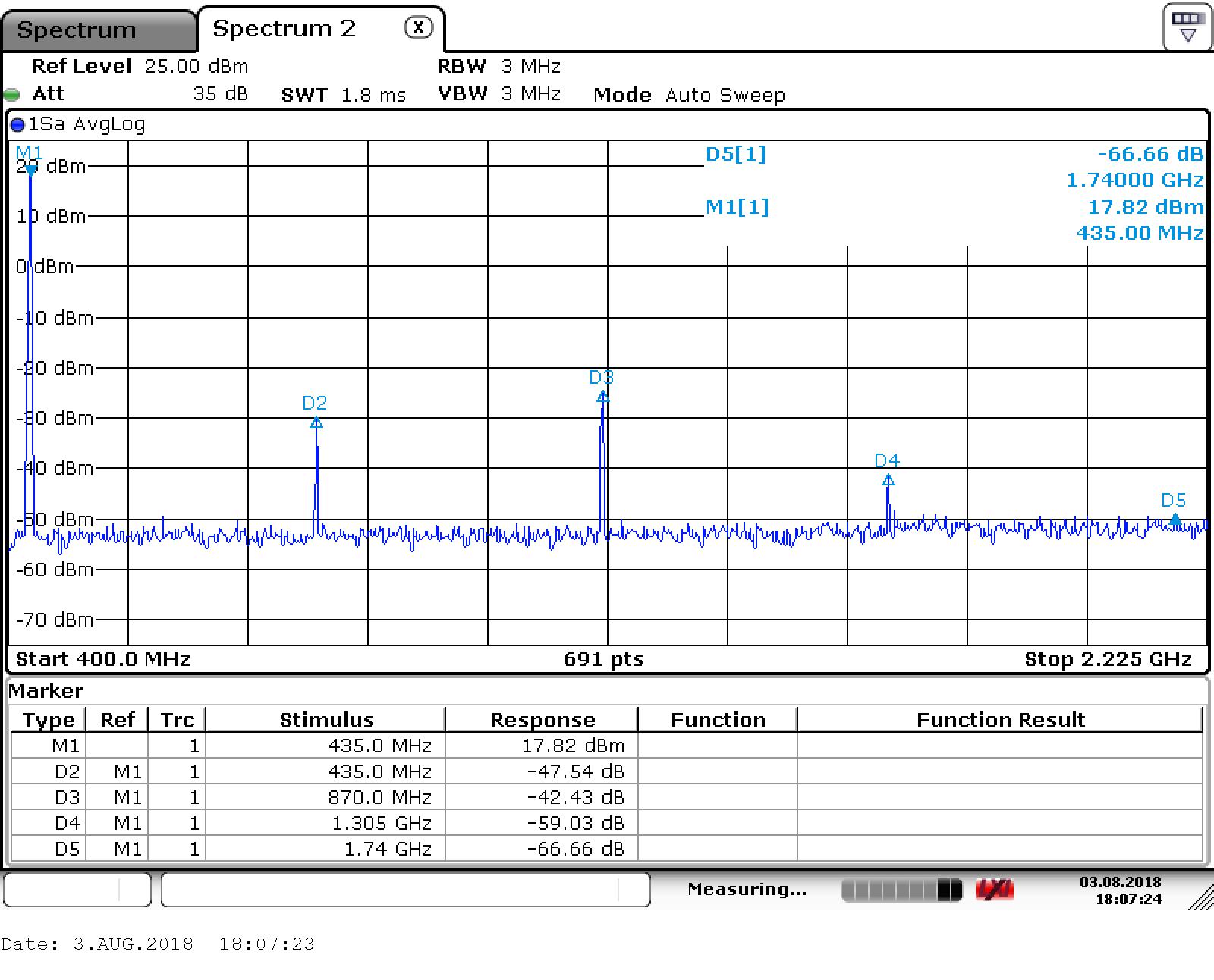Click the Function Result column header

(x=1001, y=719)
